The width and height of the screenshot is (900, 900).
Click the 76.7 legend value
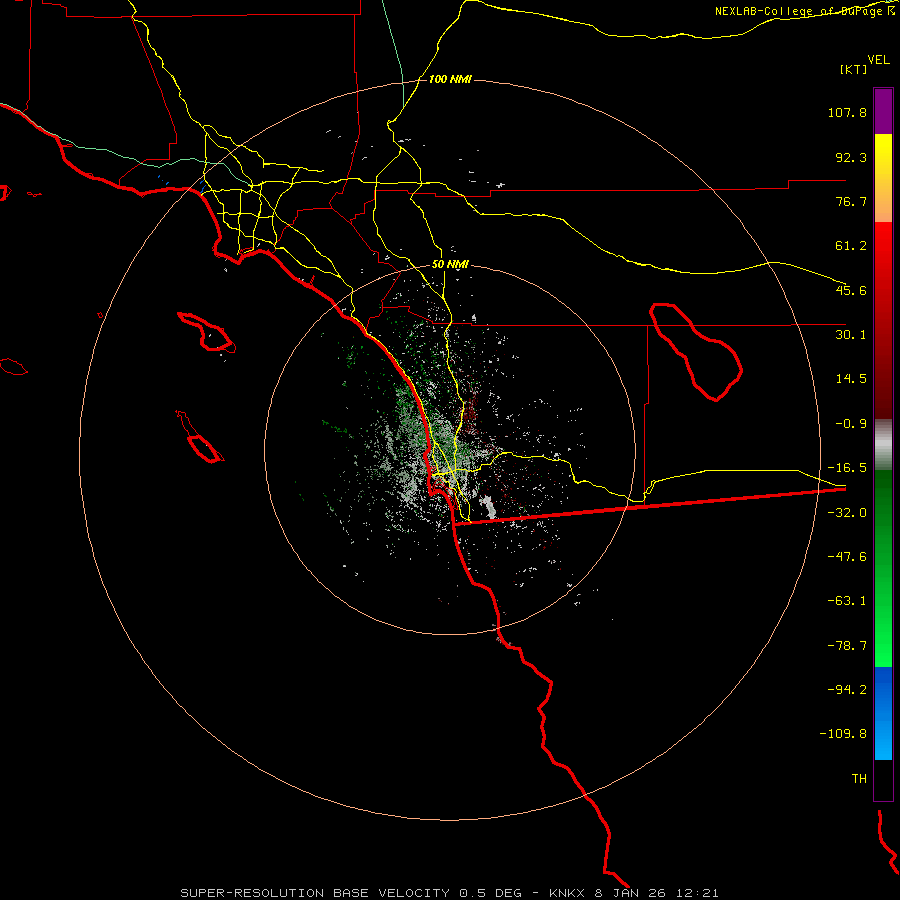pos(851,201)
